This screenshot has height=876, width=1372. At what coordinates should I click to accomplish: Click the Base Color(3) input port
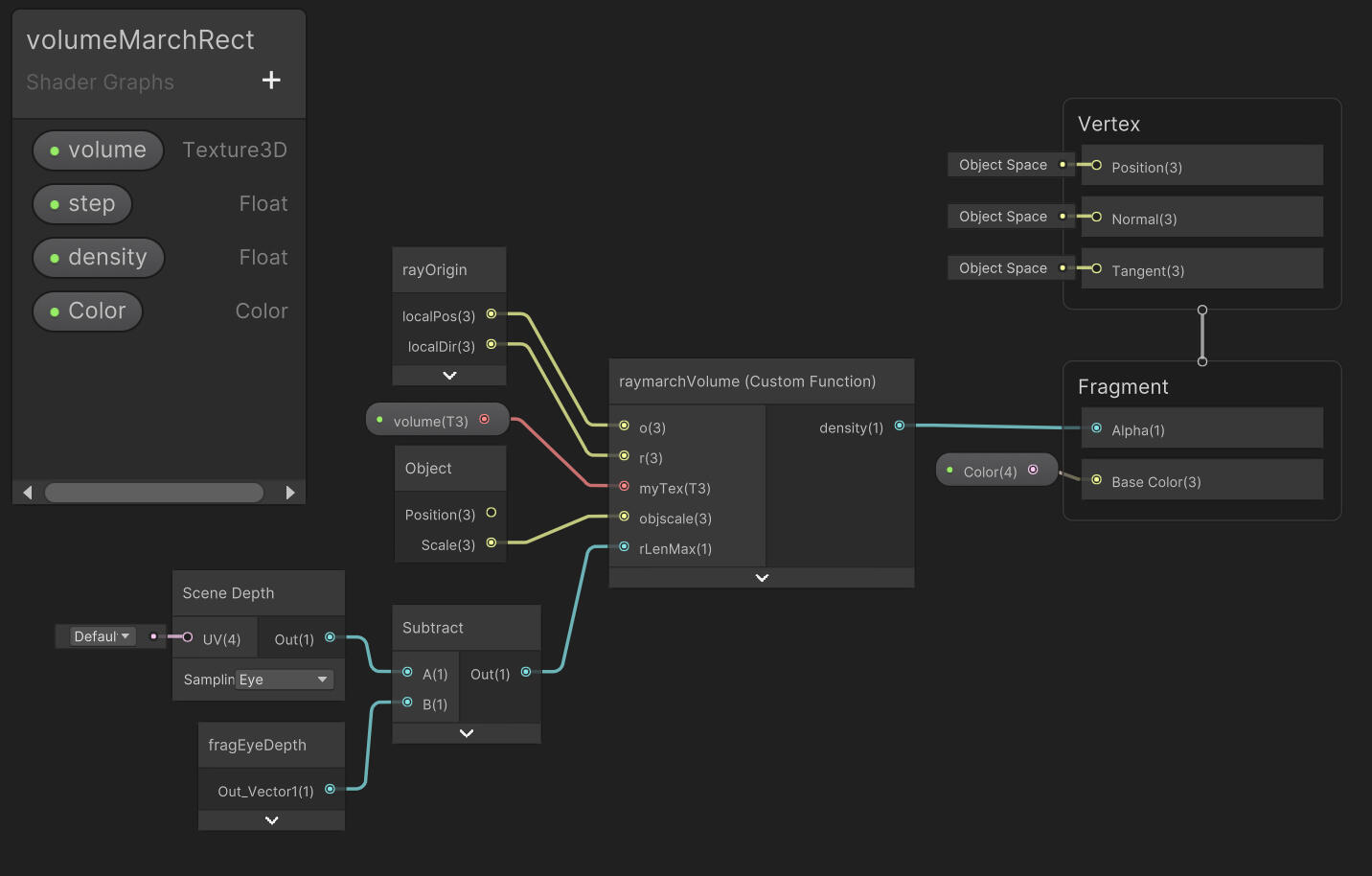pos(1096,480)
